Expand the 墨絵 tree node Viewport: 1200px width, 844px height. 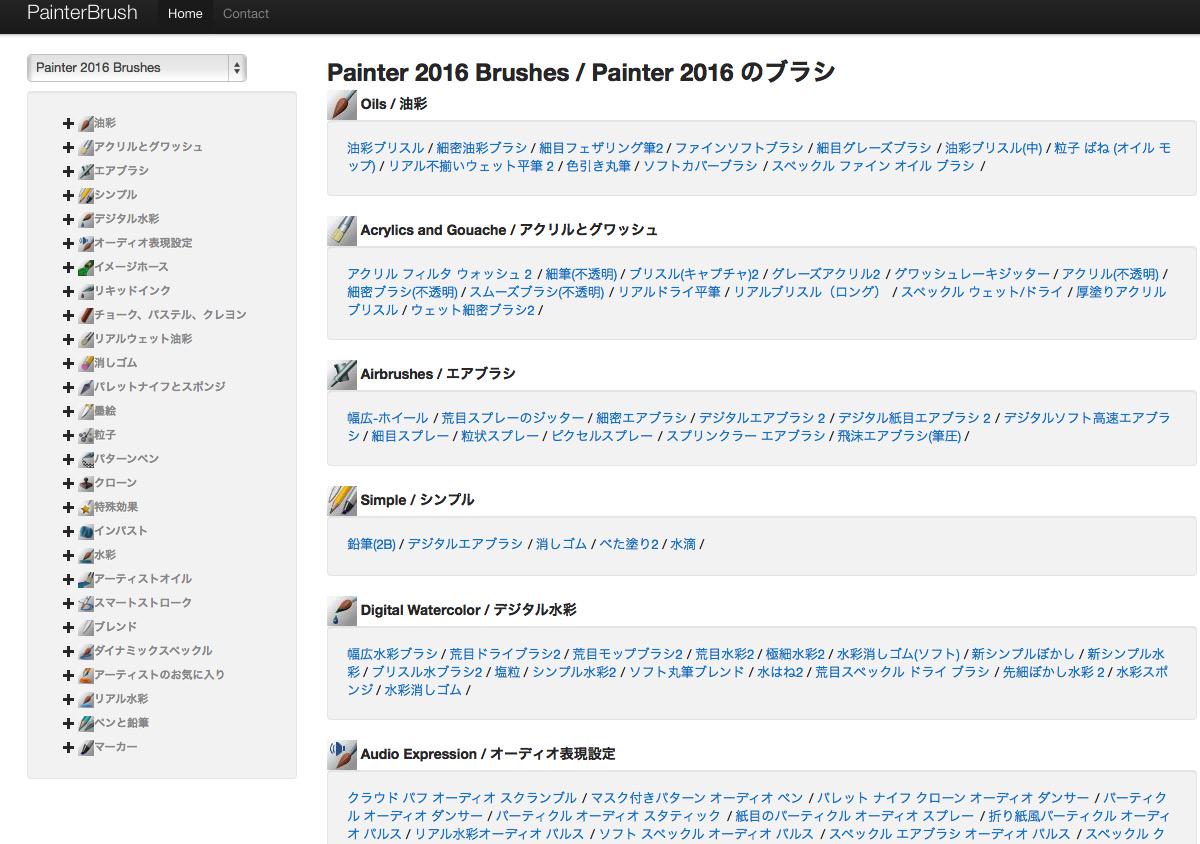click(68, 411)
